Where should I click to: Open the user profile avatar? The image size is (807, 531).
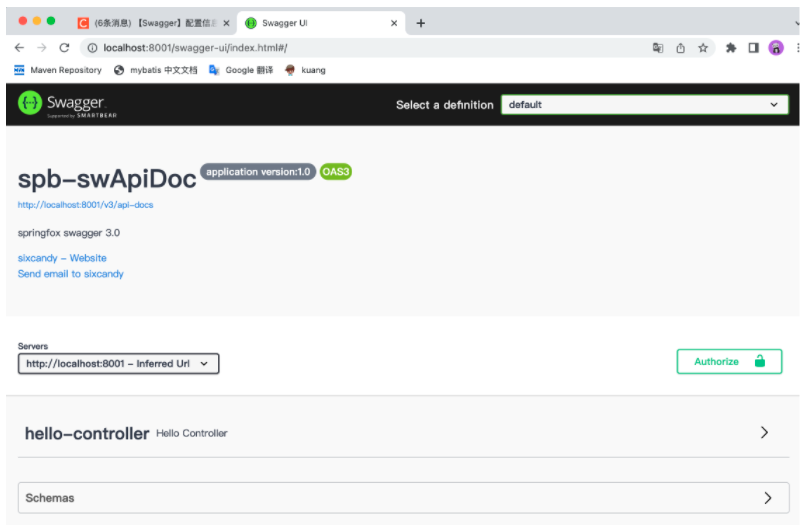click(776, 48)
